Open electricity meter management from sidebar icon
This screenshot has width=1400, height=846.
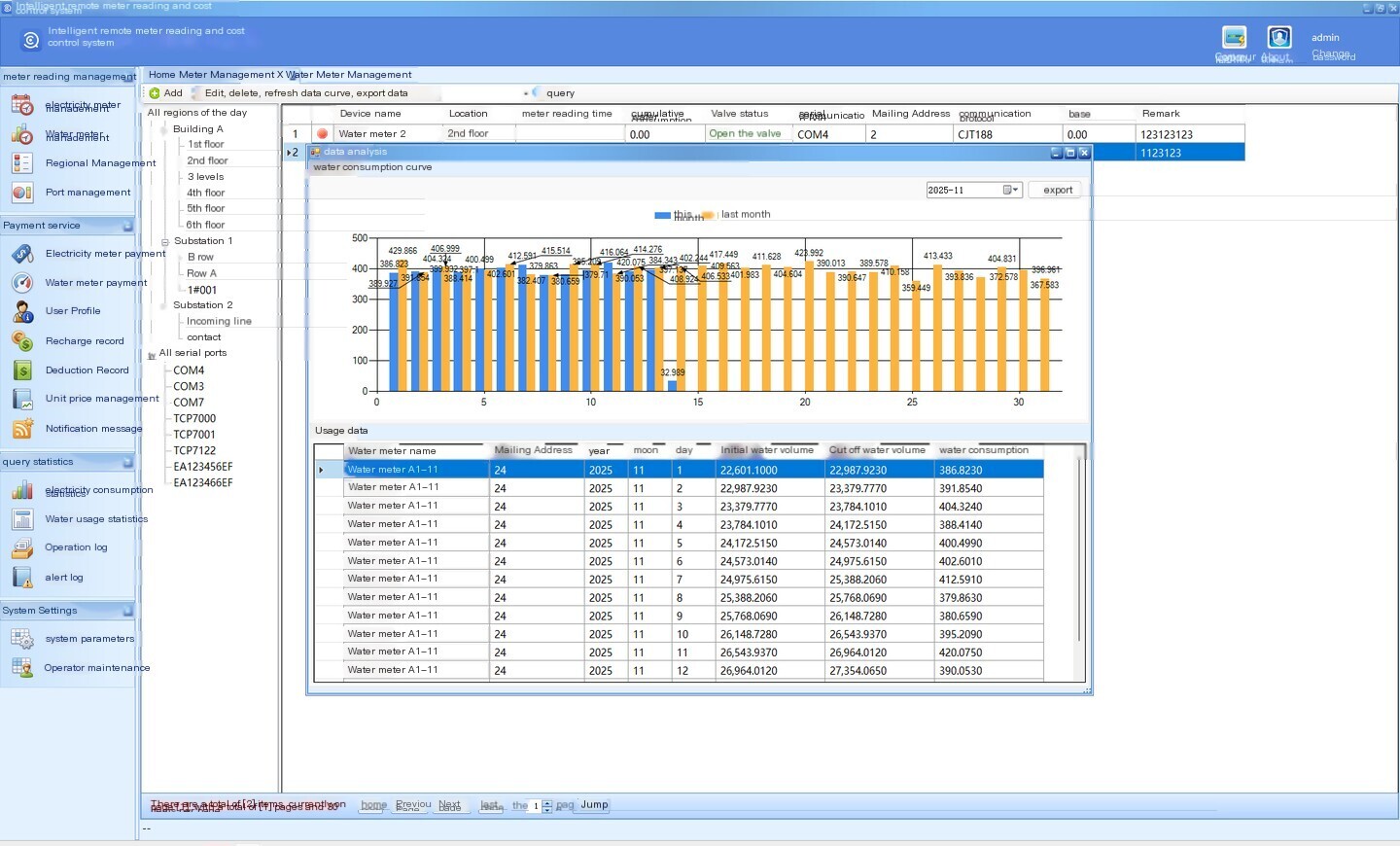22,105
